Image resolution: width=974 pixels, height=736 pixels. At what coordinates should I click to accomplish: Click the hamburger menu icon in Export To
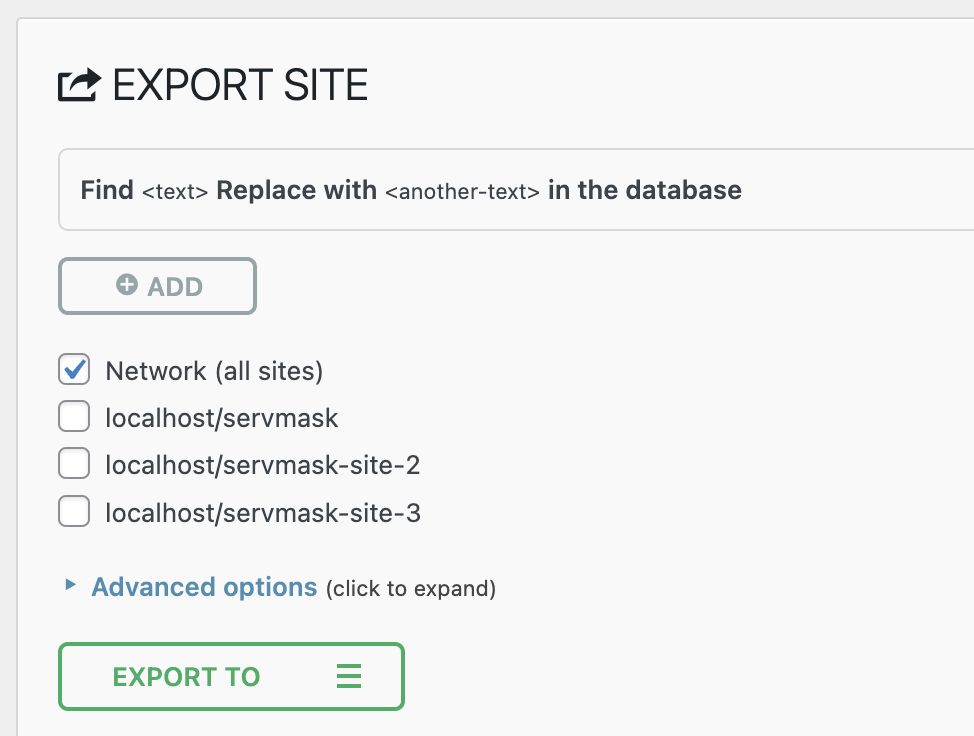pos(348,677)
